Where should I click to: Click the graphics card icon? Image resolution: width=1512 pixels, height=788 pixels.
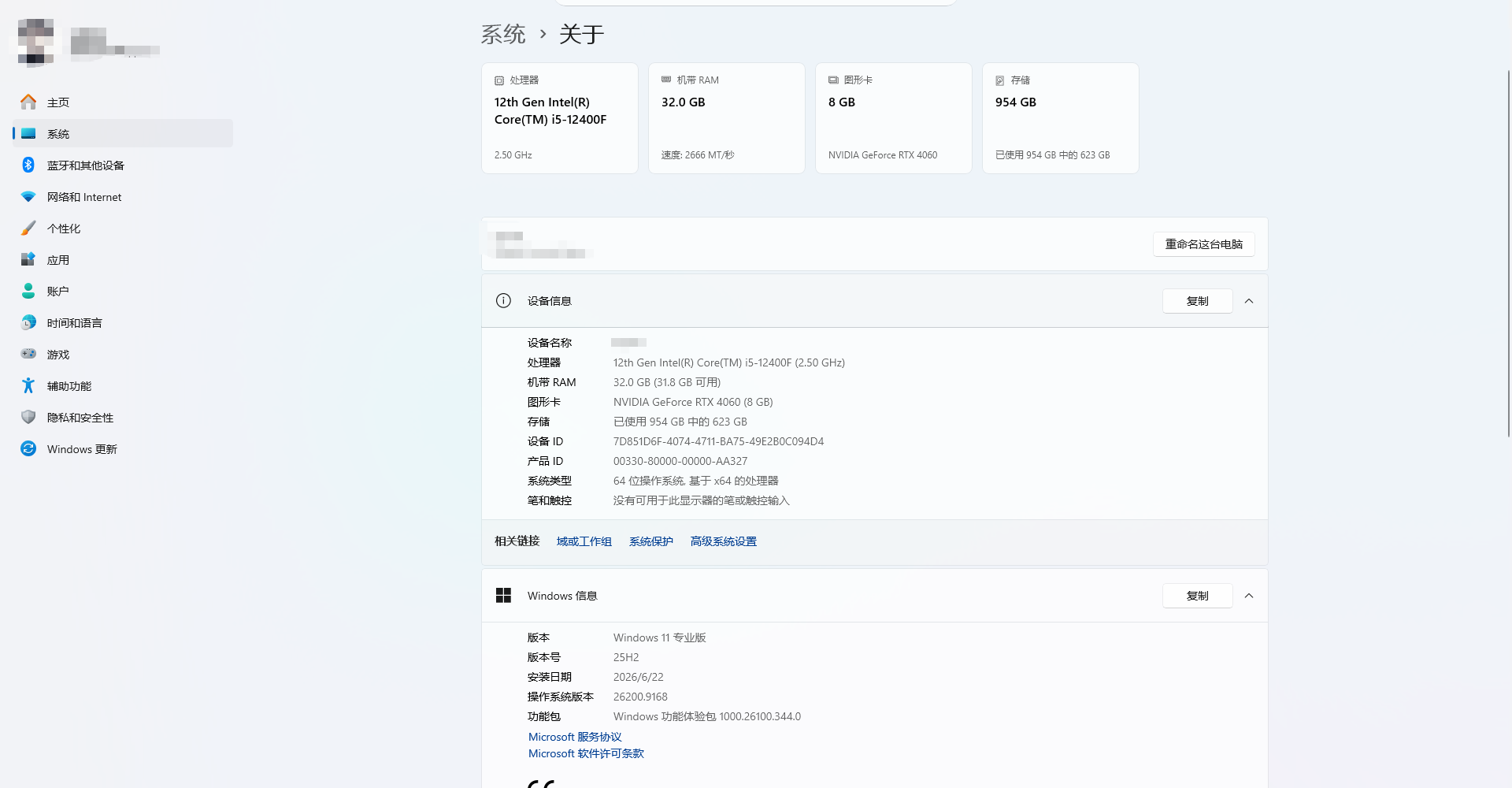pyautogui.click(x=833, y=80)
